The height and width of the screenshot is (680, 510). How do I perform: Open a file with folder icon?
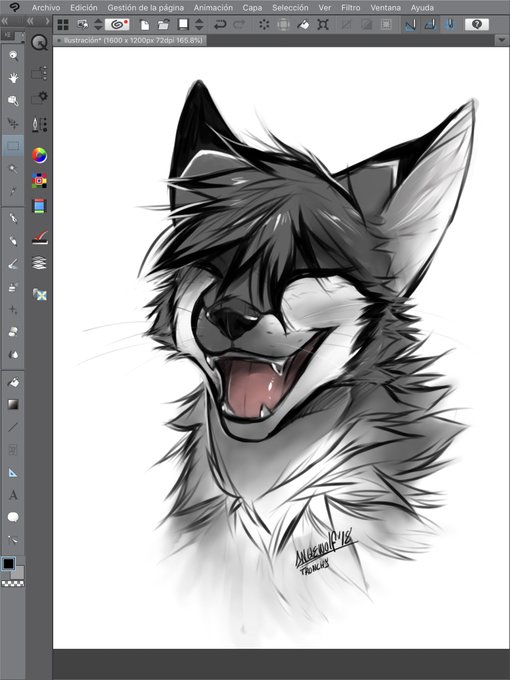click(x=163, y=25)
